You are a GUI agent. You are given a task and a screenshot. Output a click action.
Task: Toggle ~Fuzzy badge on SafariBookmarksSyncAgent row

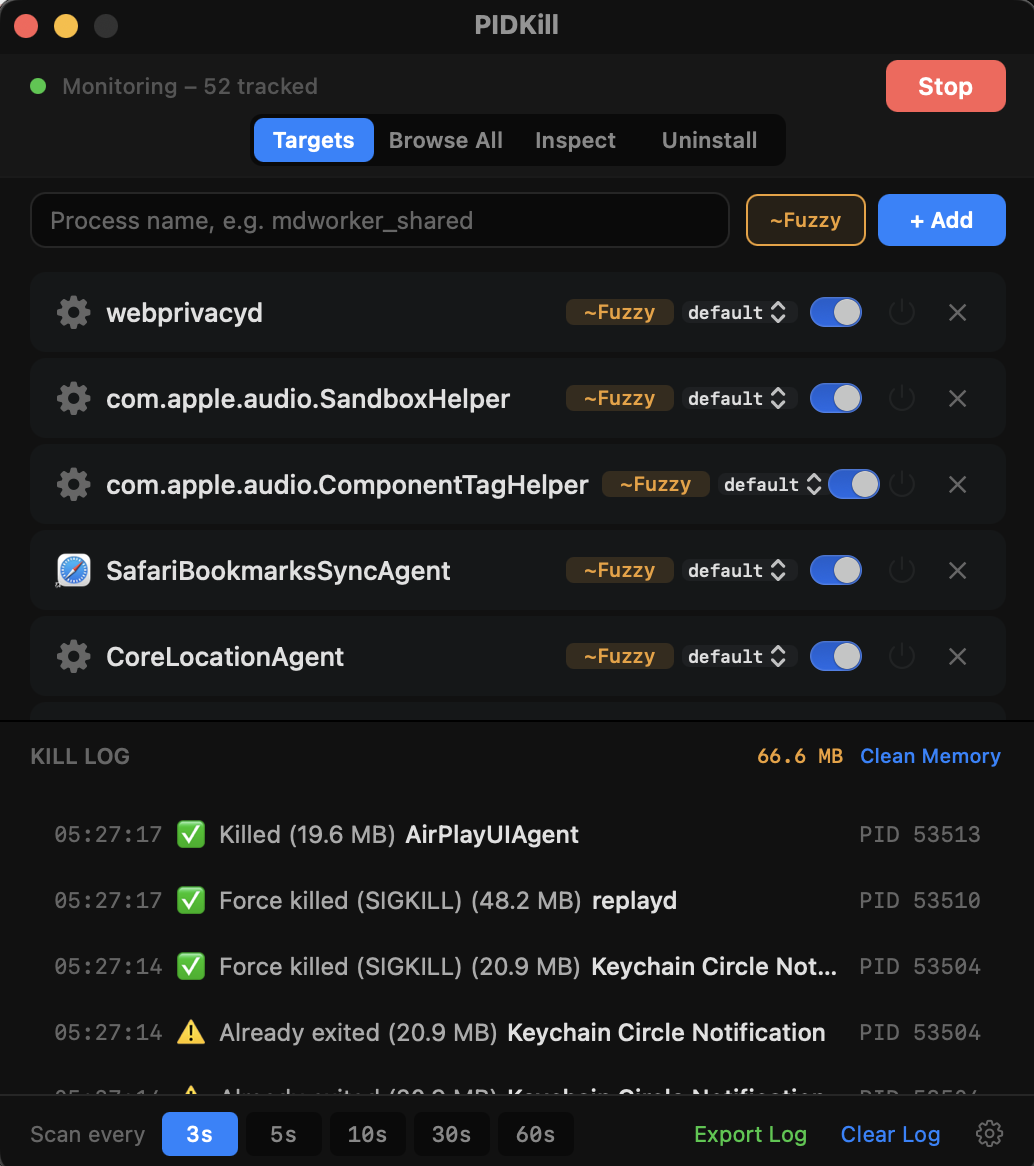pyautogui.click(x=620, y=570)
